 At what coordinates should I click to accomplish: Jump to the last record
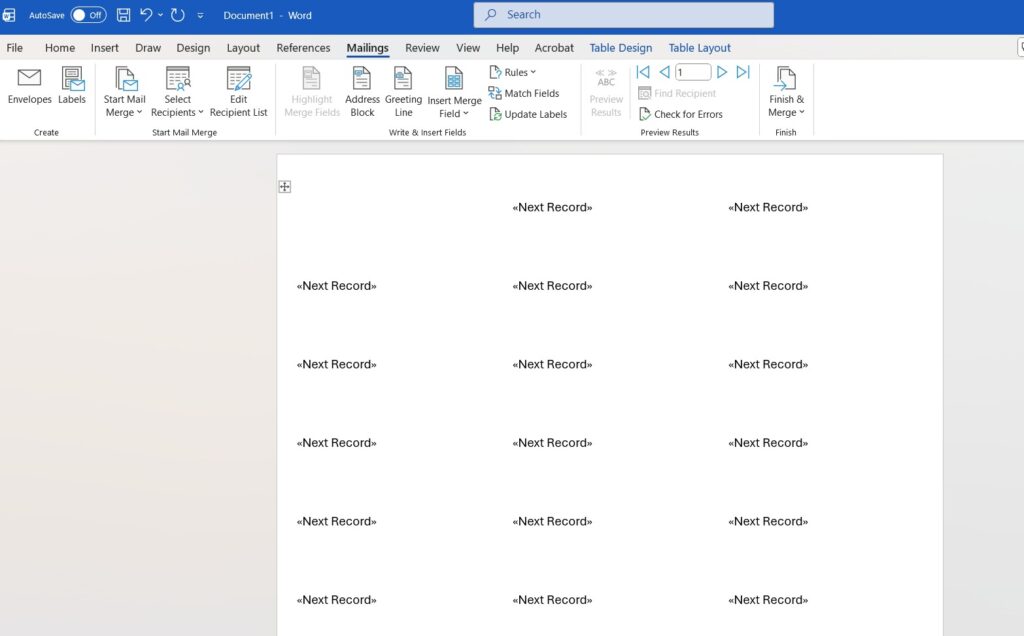(743, 72)
